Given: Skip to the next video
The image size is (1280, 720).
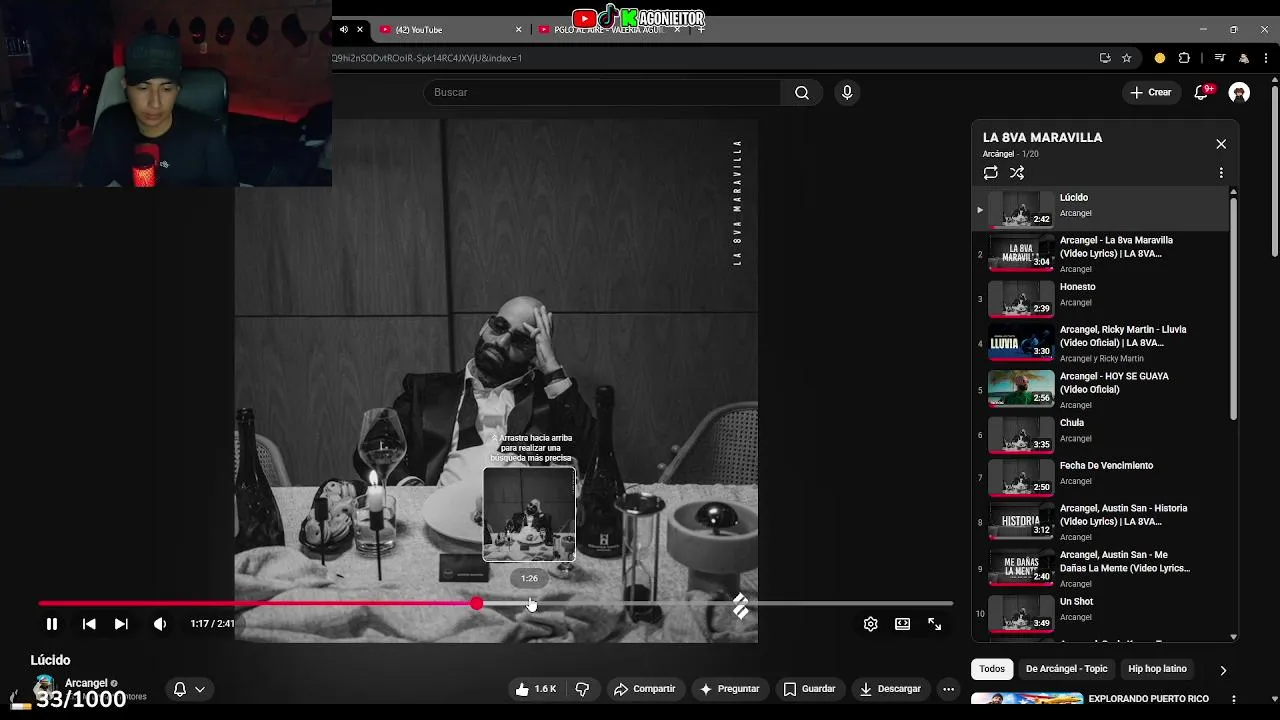Looking at the screenshot, I should [121, 624].
